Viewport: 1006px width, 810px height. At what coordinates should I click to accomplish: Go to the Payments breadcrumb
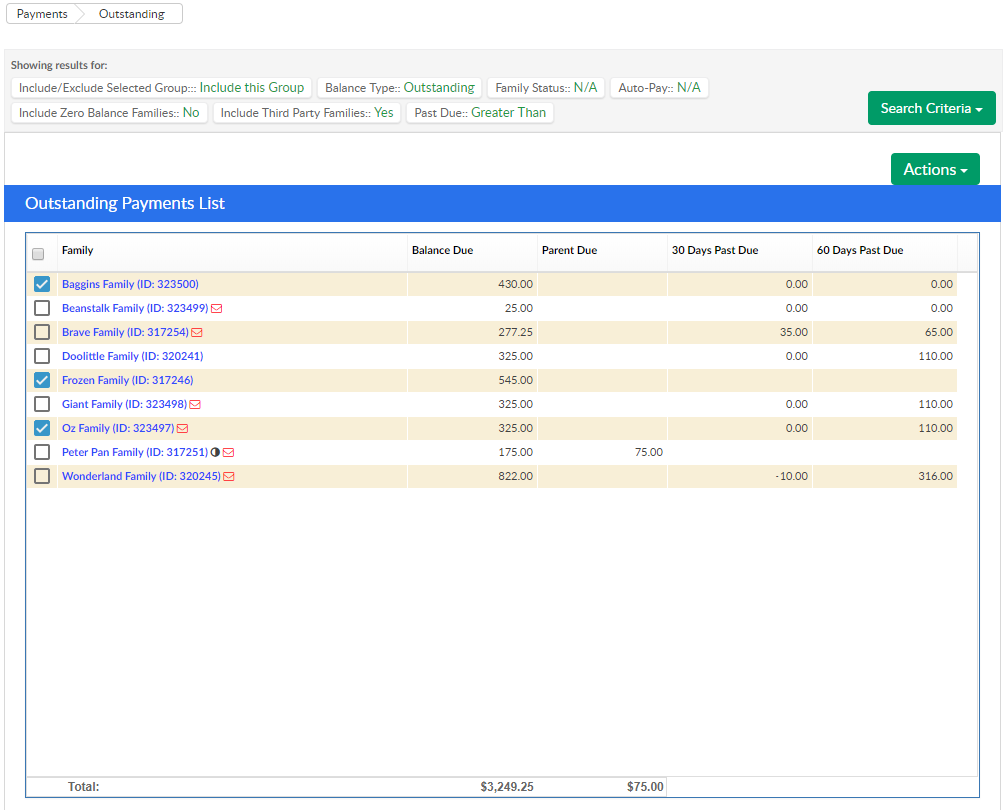point(42,14)
